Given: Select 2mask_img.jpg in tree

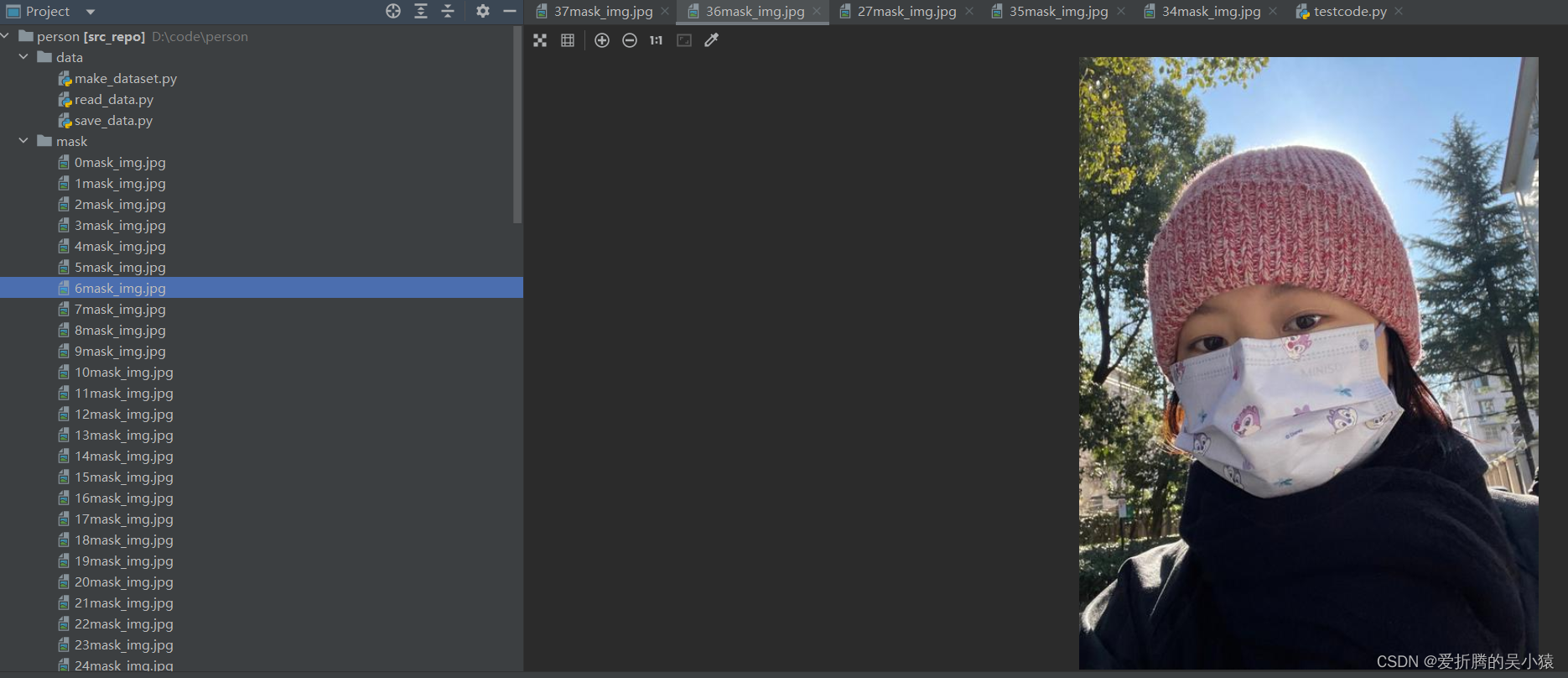Looking at the screenshot, I should (120, 204).
